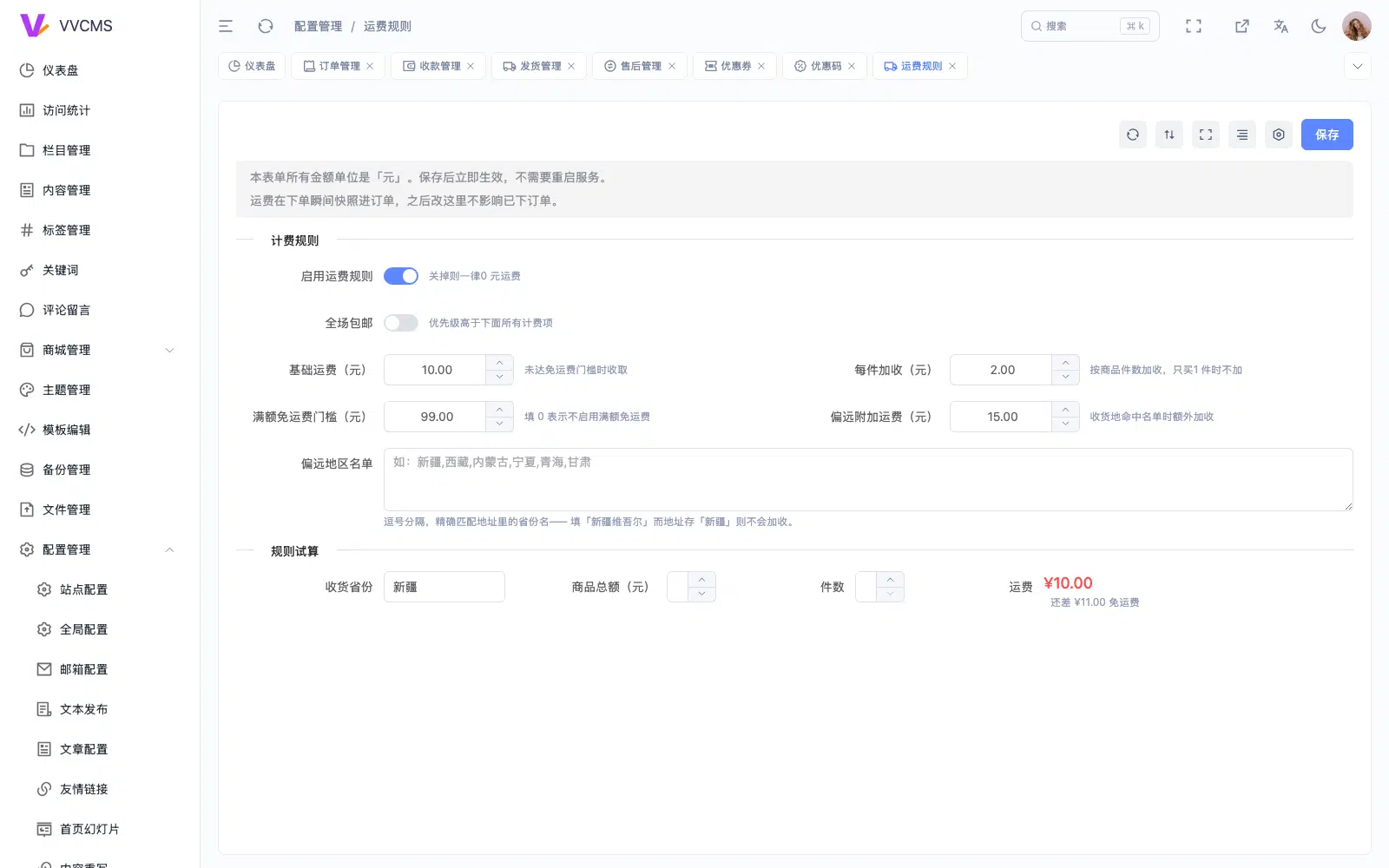
Task: Open 站点配置 under 配置管理
Action: (x=100, y=589)
